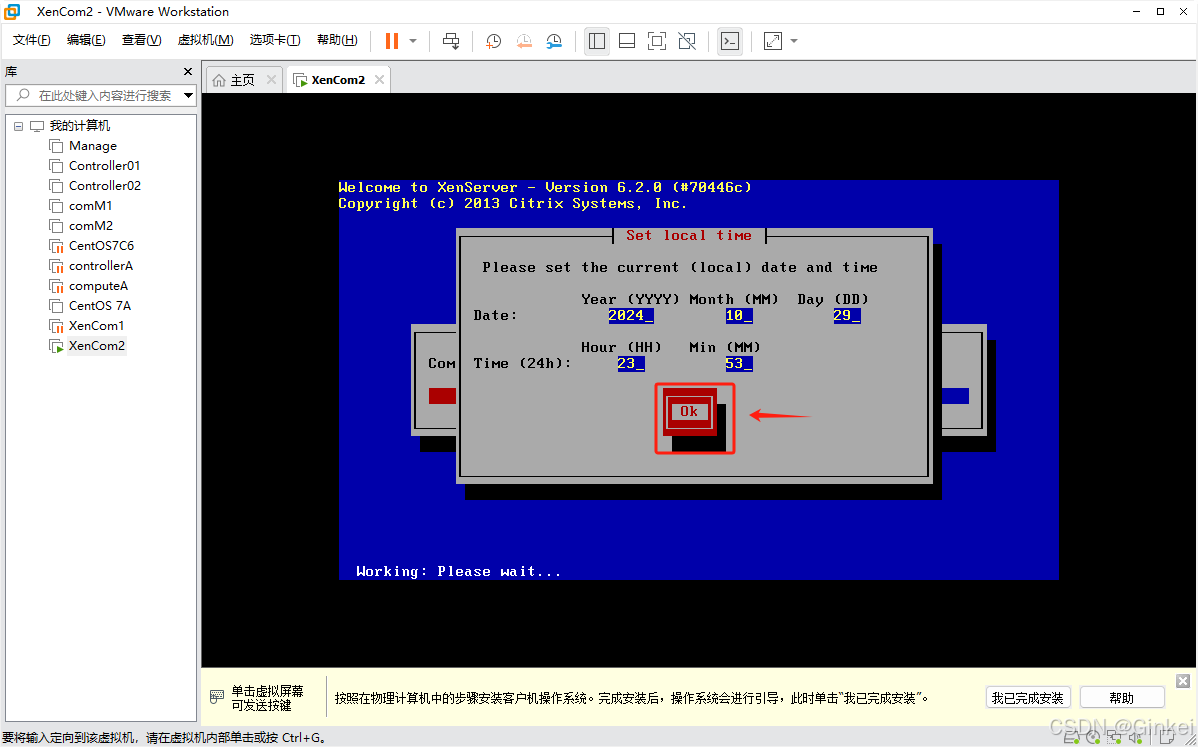
Task: Click the Day field showing 29
Action: coord(847,315)
